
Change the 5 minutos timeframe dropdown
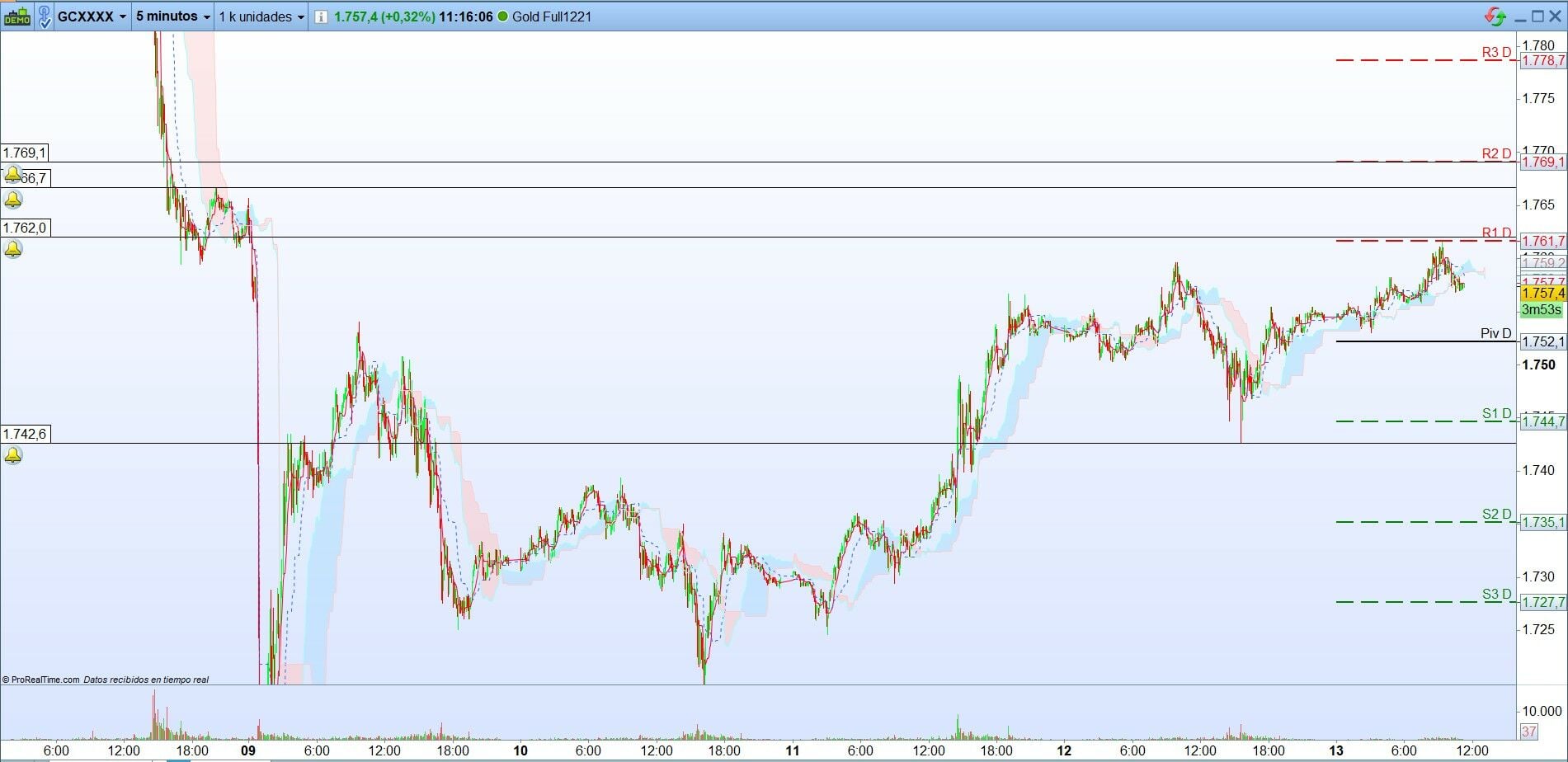[x=173, y=16]
